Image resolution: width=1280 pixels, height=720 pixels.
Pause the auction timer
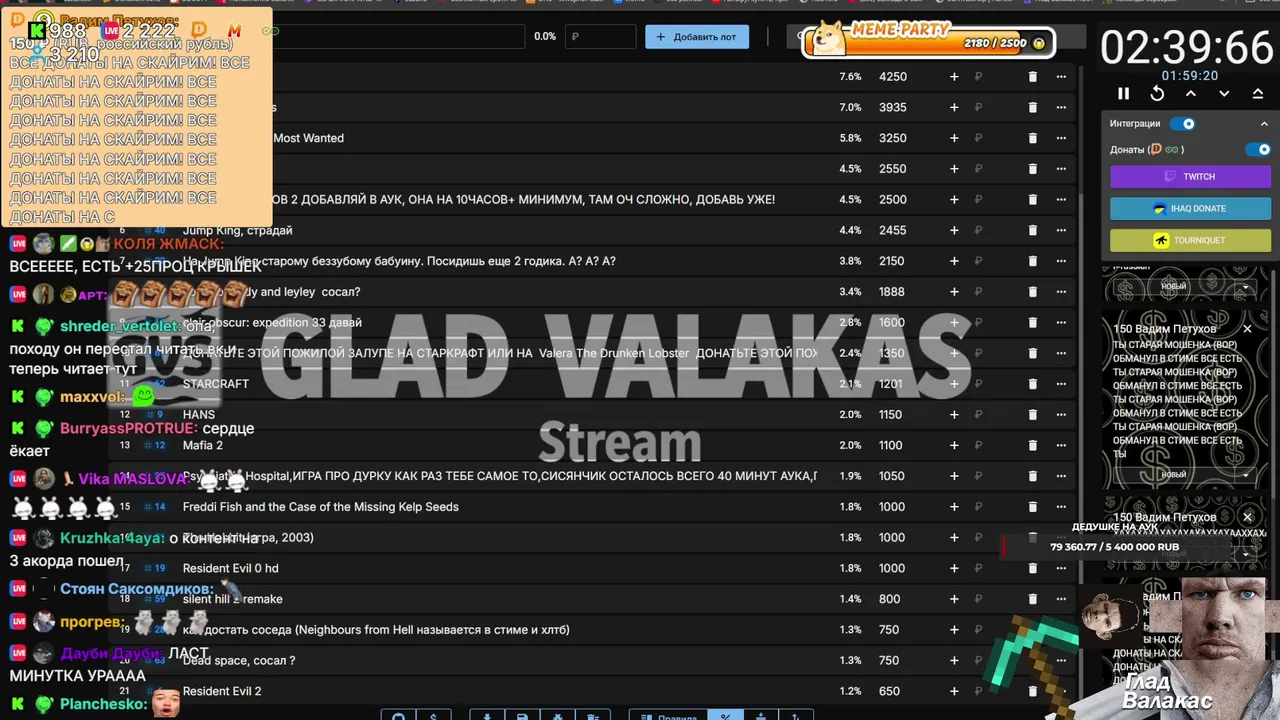pos(1123,93)
